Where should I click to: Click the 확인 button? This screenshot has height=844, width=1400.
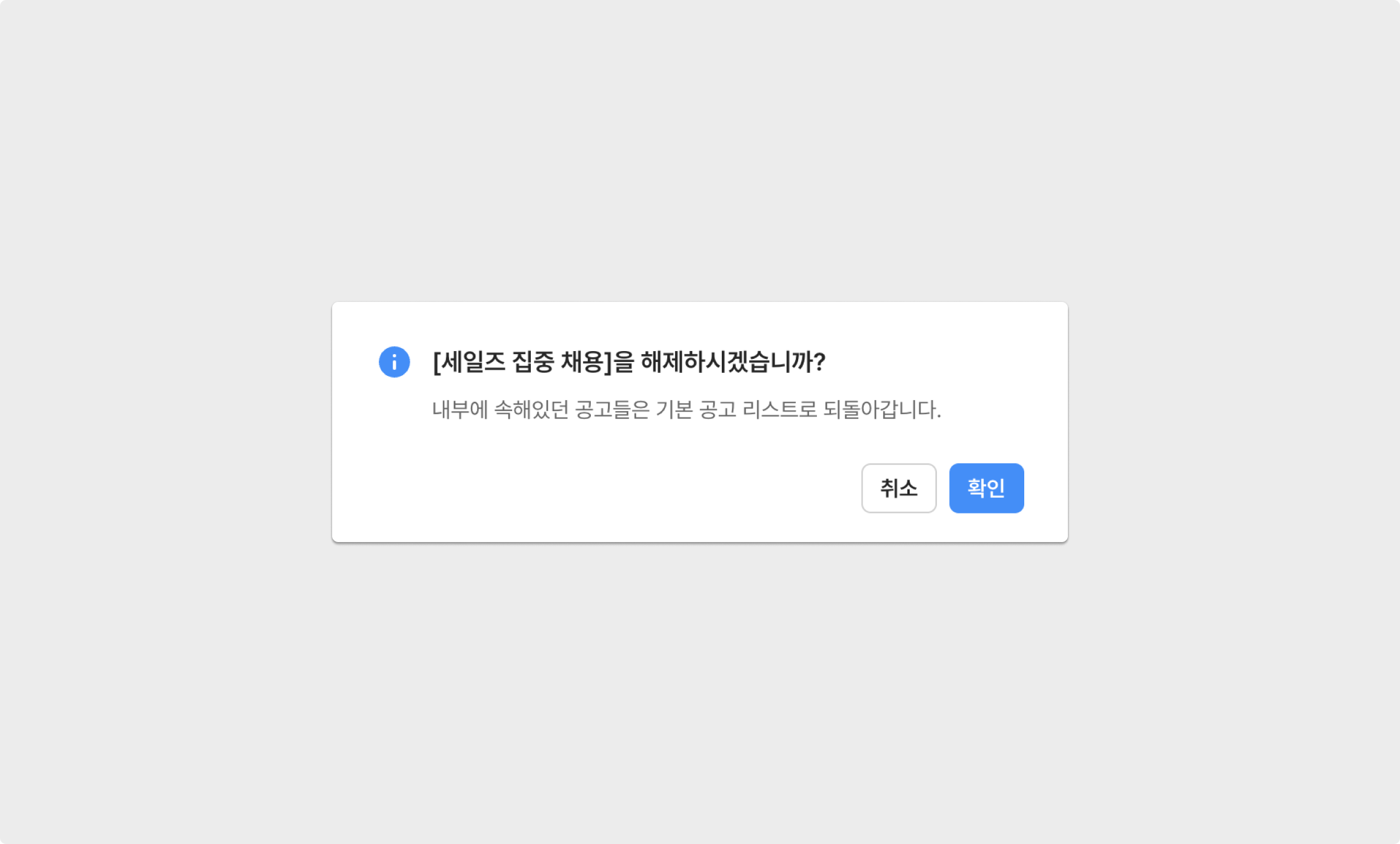(986, 488)
